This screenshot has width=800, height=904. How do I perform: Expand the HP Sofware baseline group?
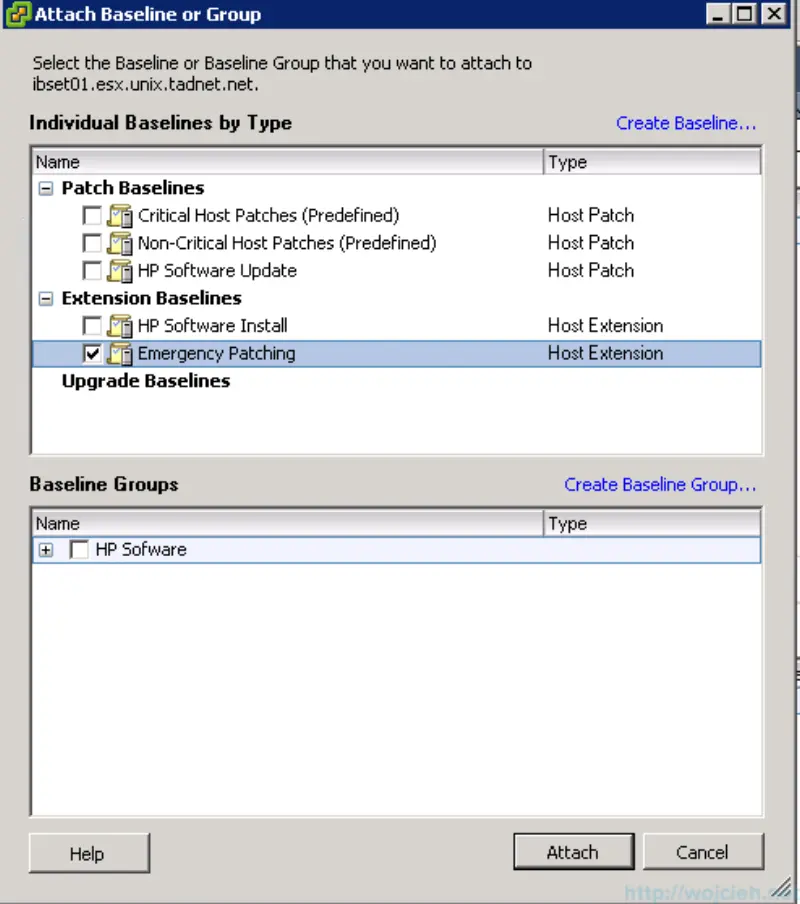(x=48, y=549)
